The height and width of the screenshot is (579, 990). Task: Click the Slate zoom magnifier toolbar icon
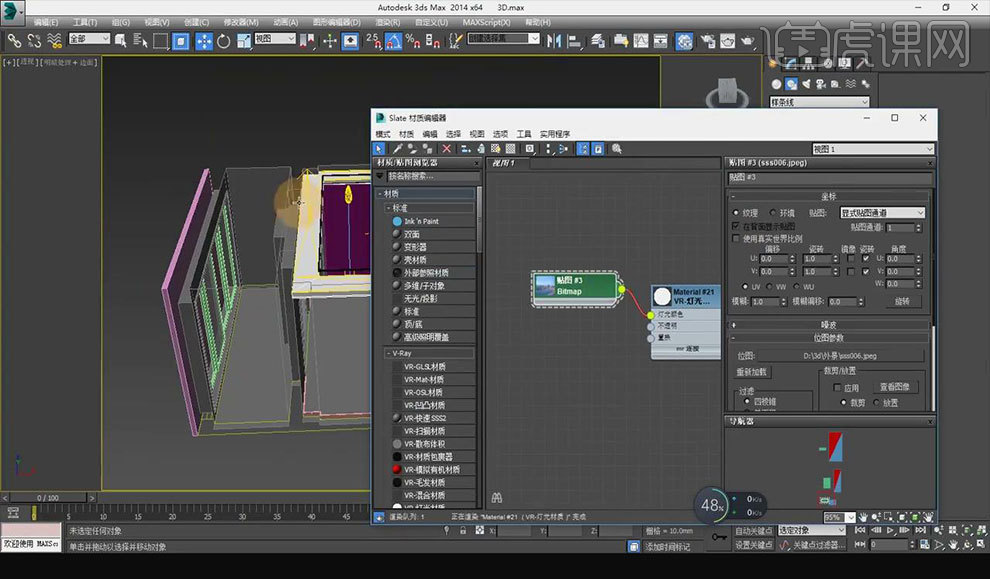pyautogui.click(x=617, y=149)
